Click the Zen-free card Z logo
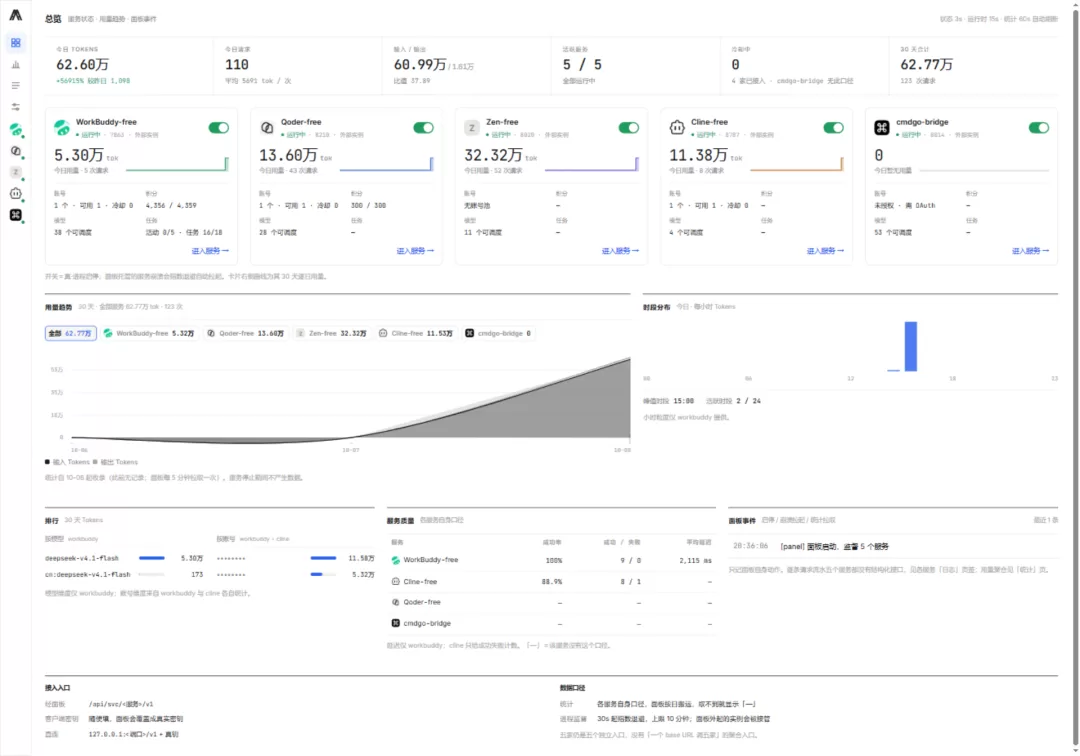 point(472,127)
